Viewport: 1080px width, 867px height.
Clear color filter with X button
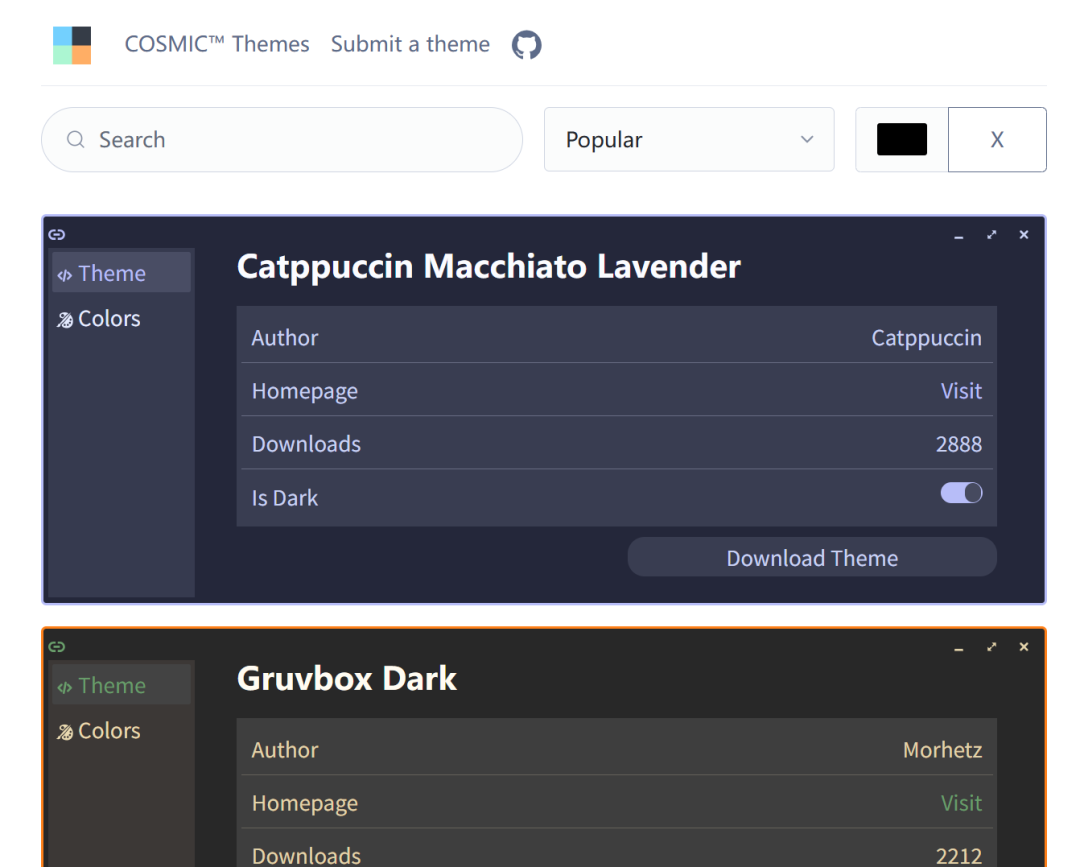[997, 139]
